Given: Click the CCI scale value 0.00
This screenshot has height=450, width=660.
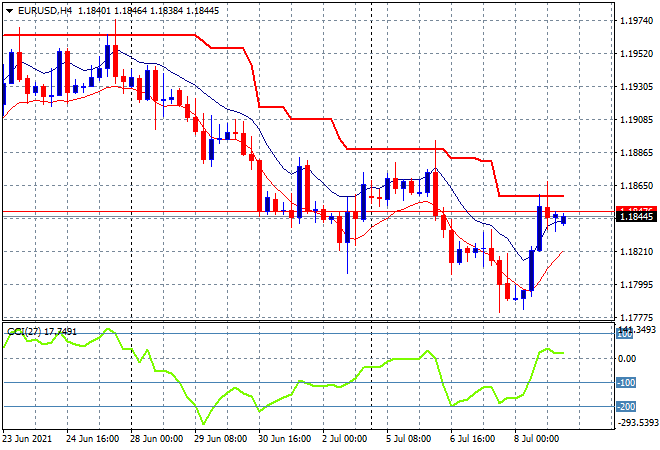Looking at the screenshot, I should (628, 359).
